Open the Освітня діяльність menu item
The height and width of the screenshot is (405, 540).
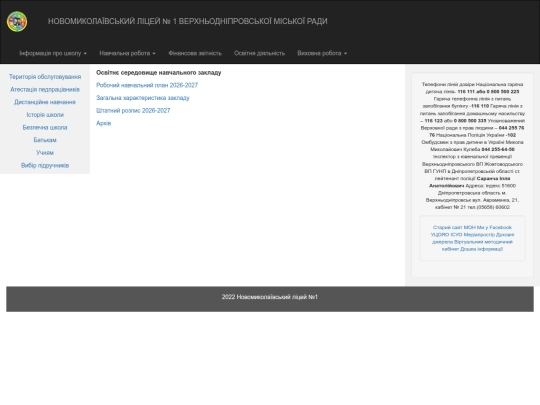coord(259,53)
